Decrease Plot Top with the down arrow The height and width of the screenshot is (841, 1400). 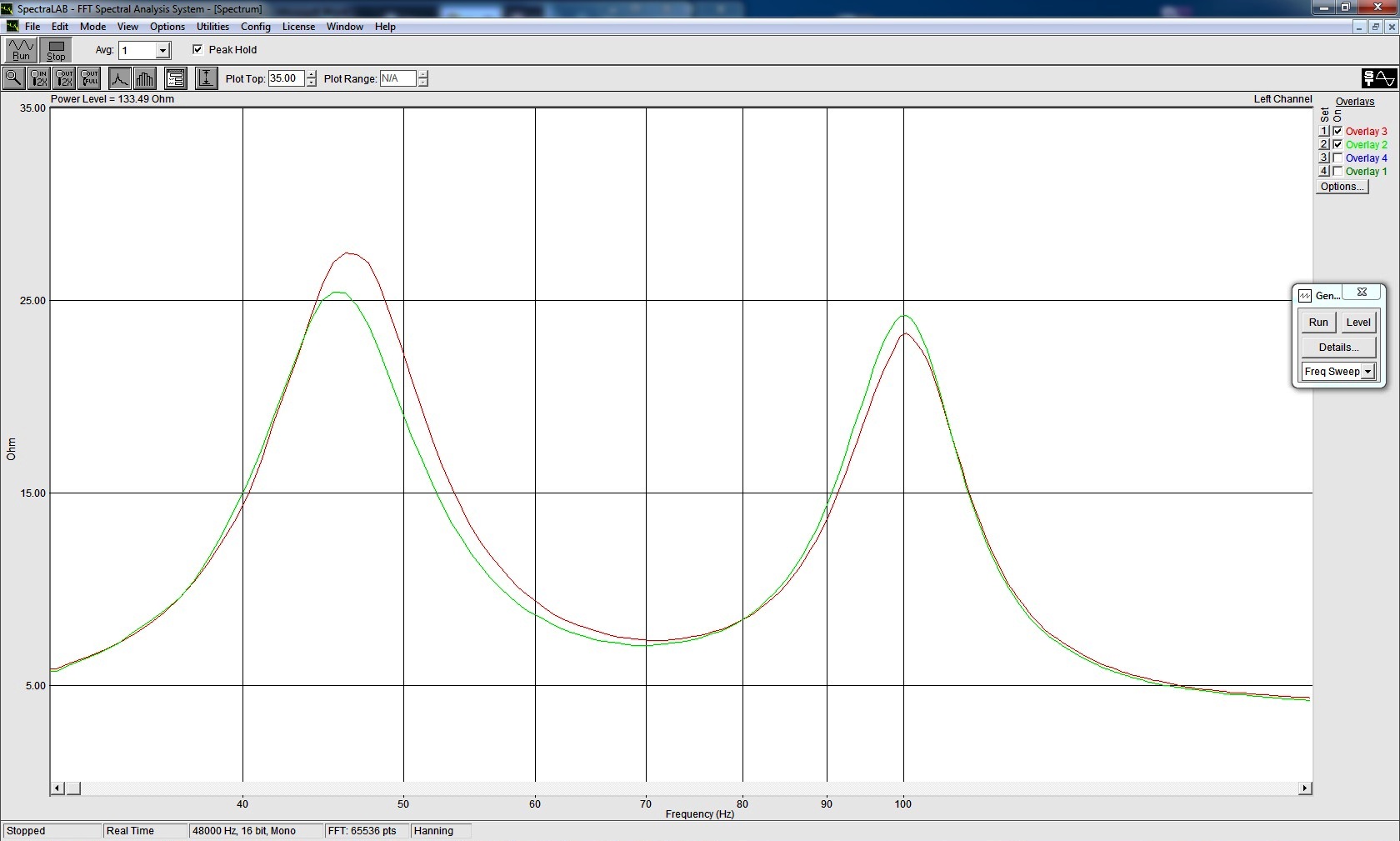coord(312,83)
